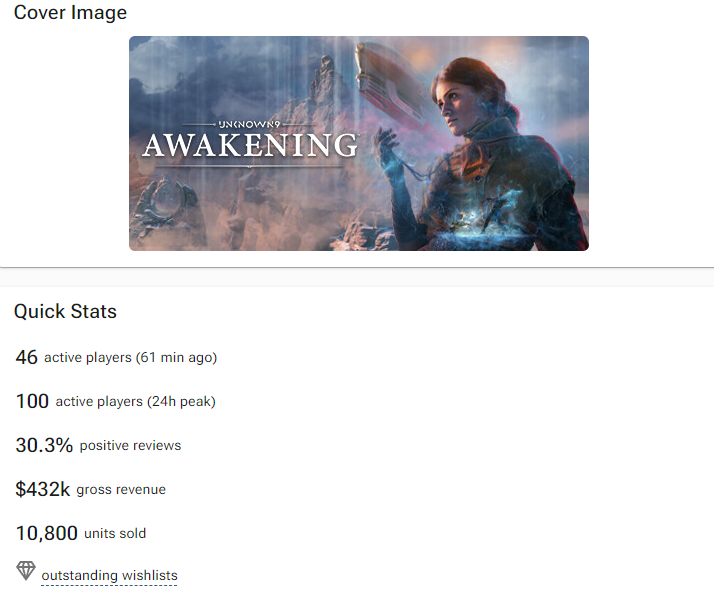Click the Unknown 9 Awakening cover image

coord(358,143)
